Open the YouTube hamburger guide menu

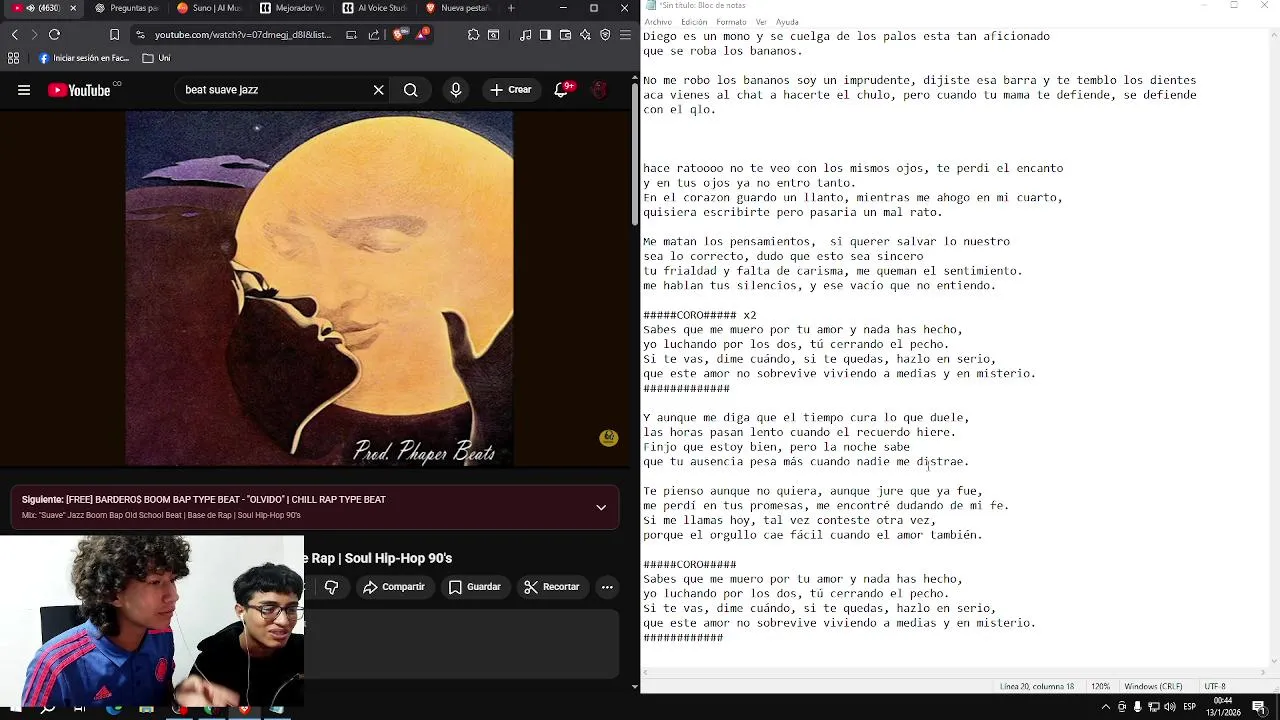[24, 90]
